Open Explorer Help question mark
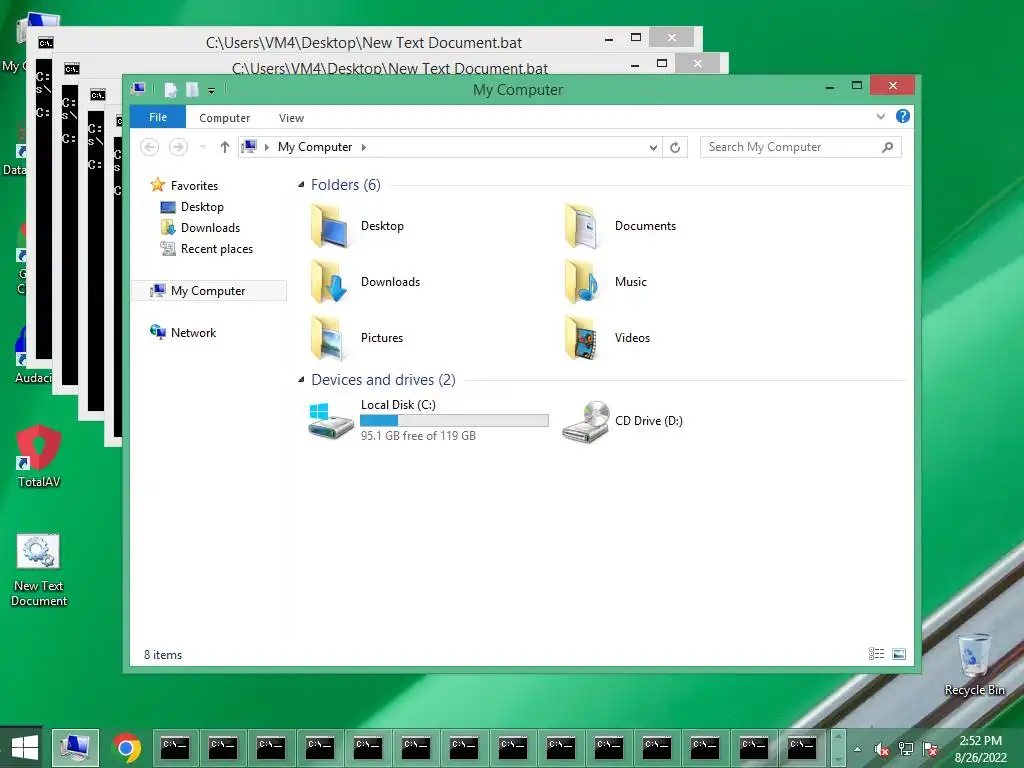This screenshot has height=768, width=1024. (903, 116)
